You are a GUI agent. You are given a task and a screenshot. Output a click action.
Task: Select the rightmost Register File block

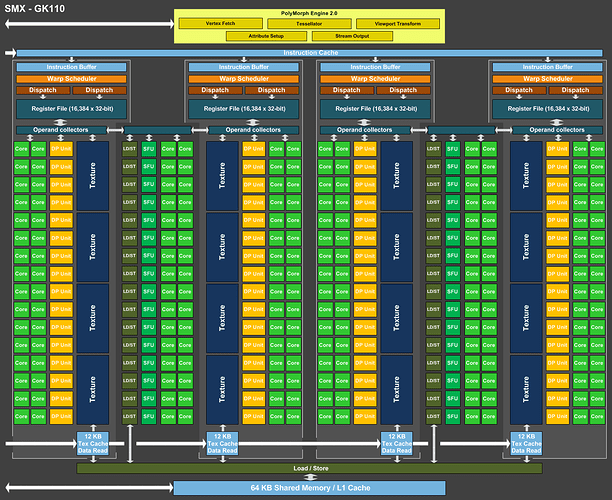pyautogui.click(x=545, y=108)
